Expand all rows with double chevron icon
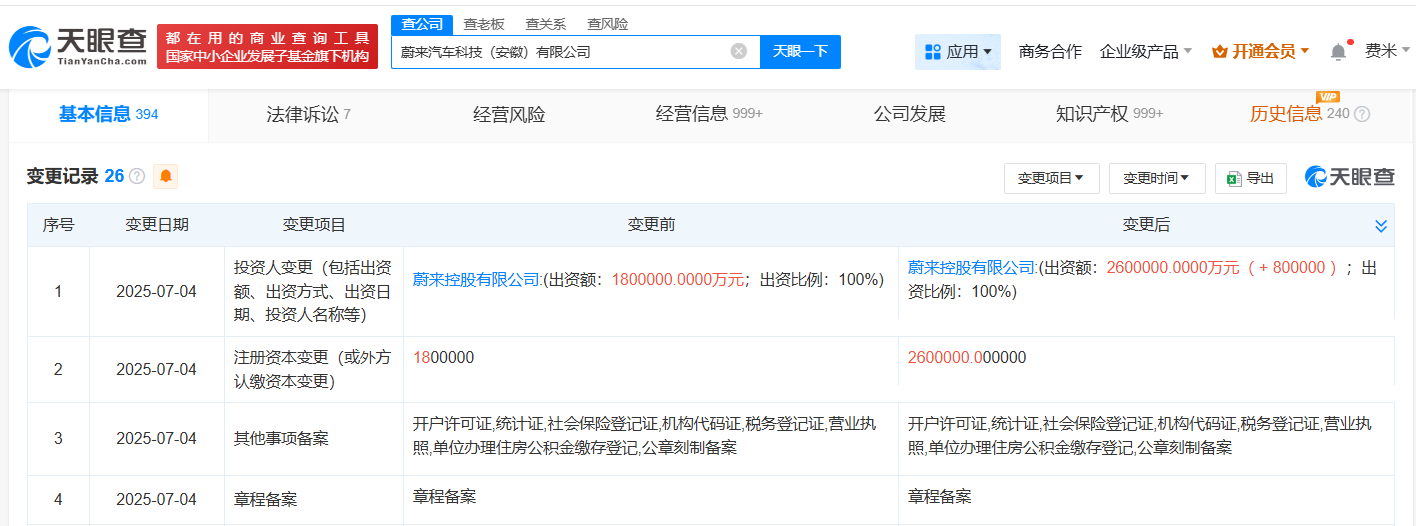Image resolution: width=1416 pixels, height=526 pixels. coord(1381,226)
